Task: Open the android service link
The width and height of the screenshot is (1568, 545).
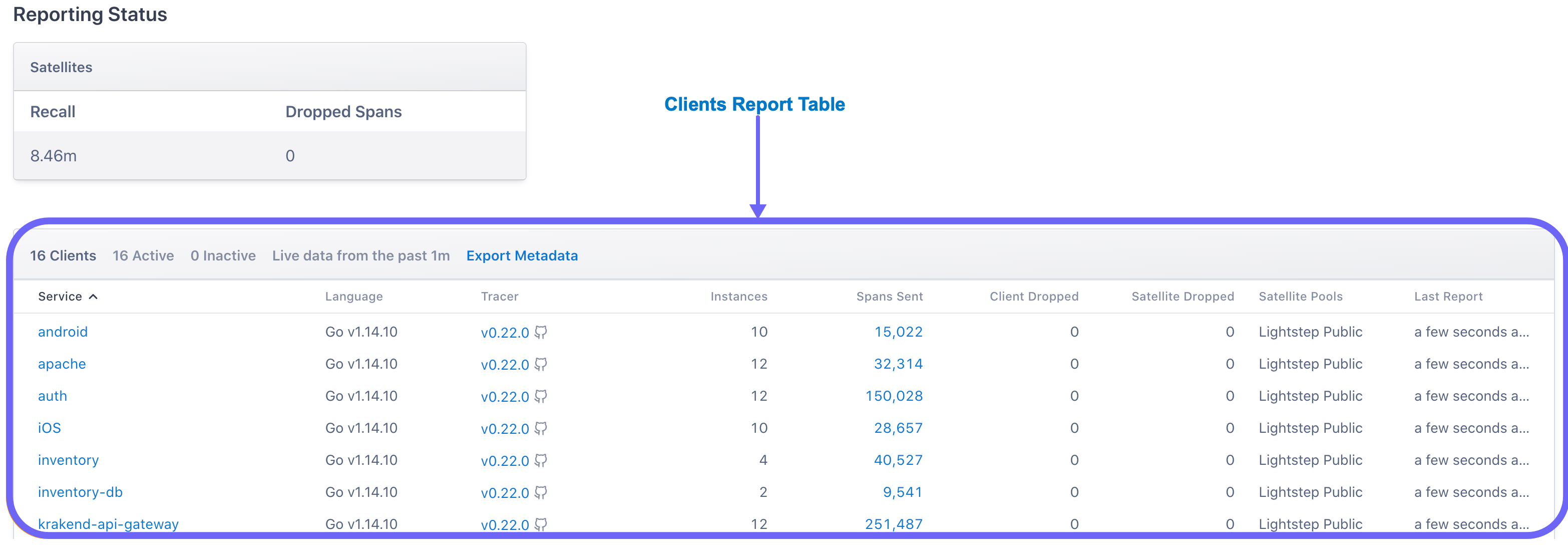Action: point(63,332)
